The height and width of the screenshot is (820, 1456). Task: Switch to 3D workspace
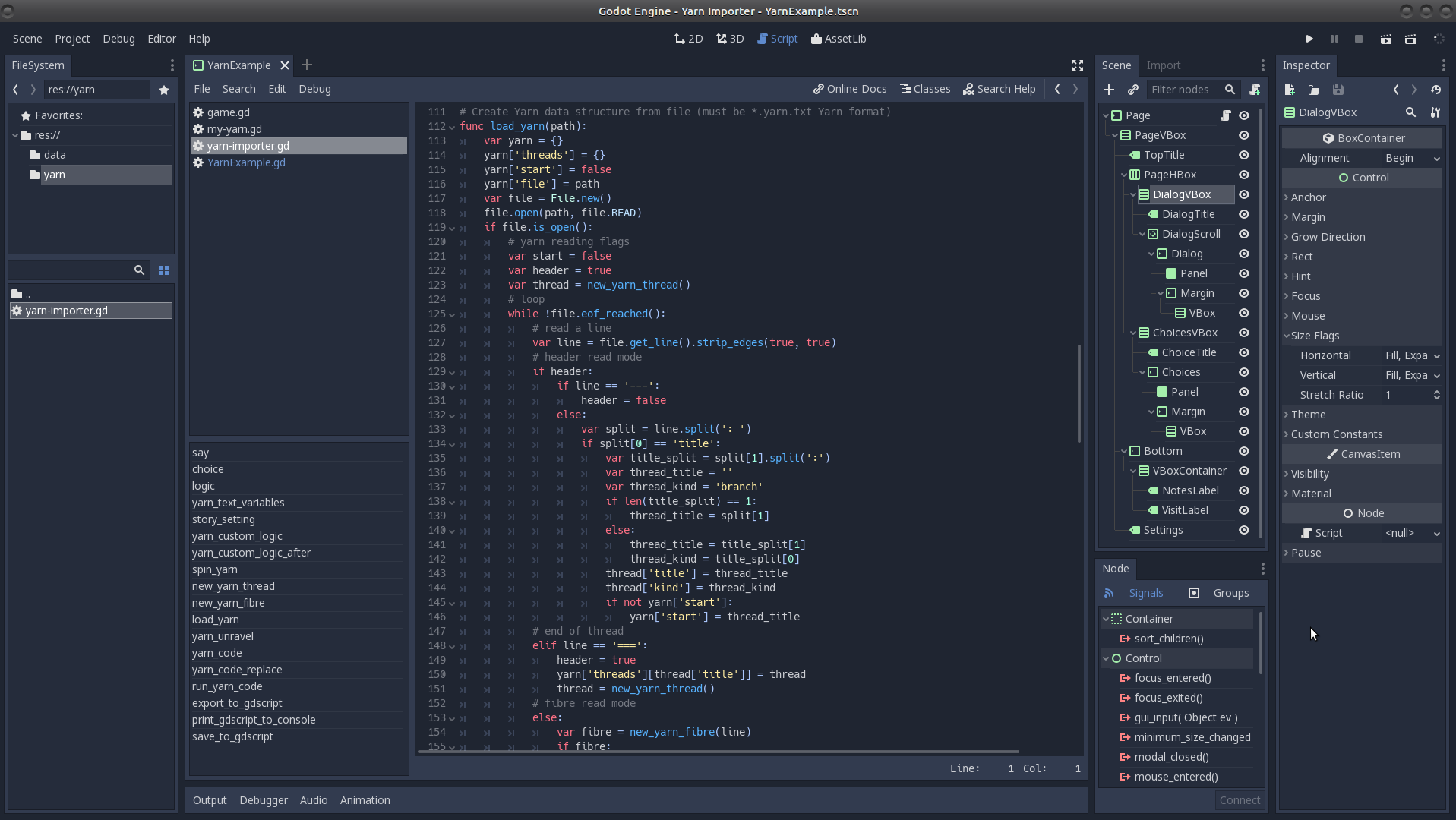tap(730, 39)
